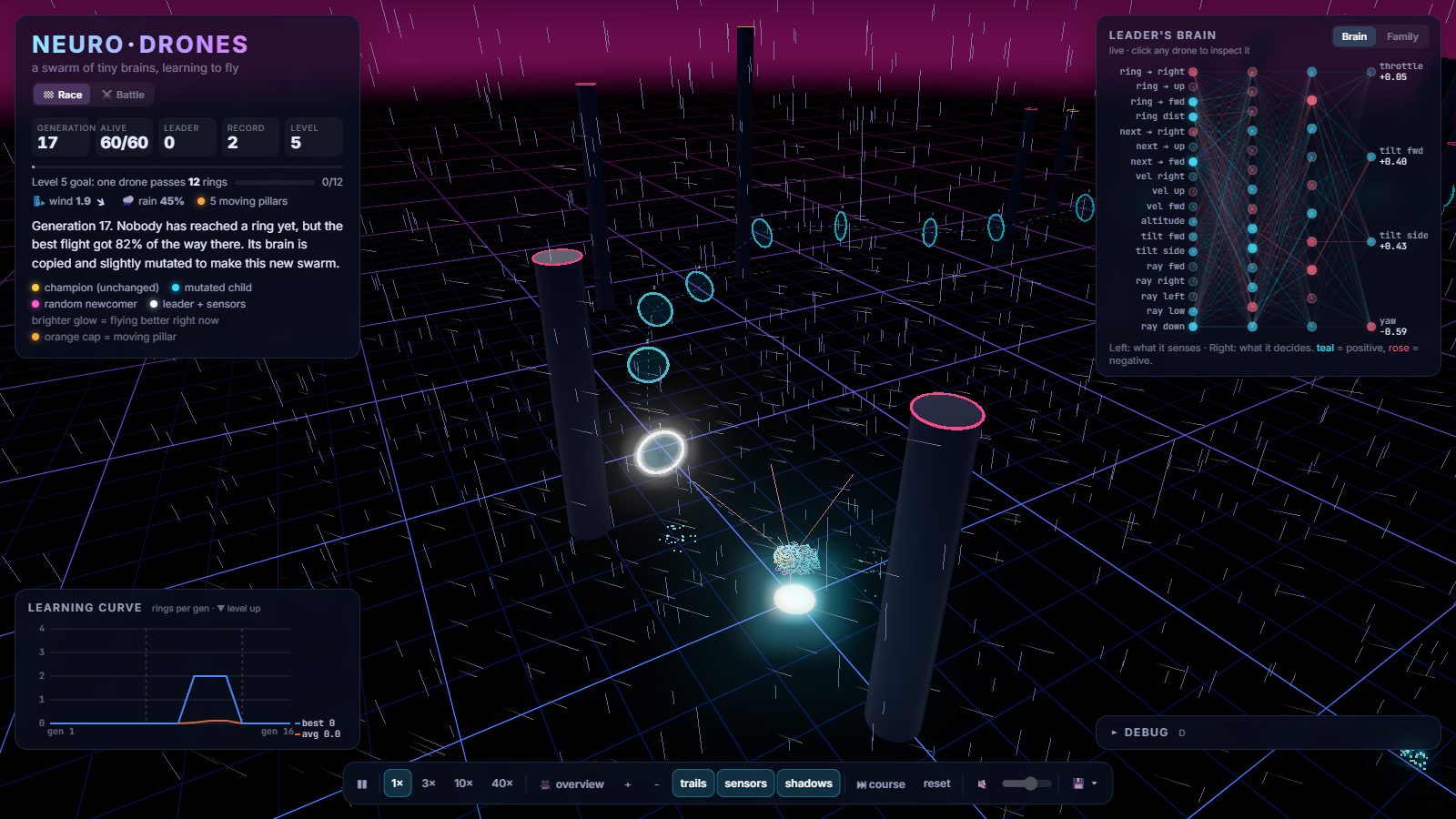The image size is (1456, 819).
Task: Toggle the sensors display
Action: [745, 784]
